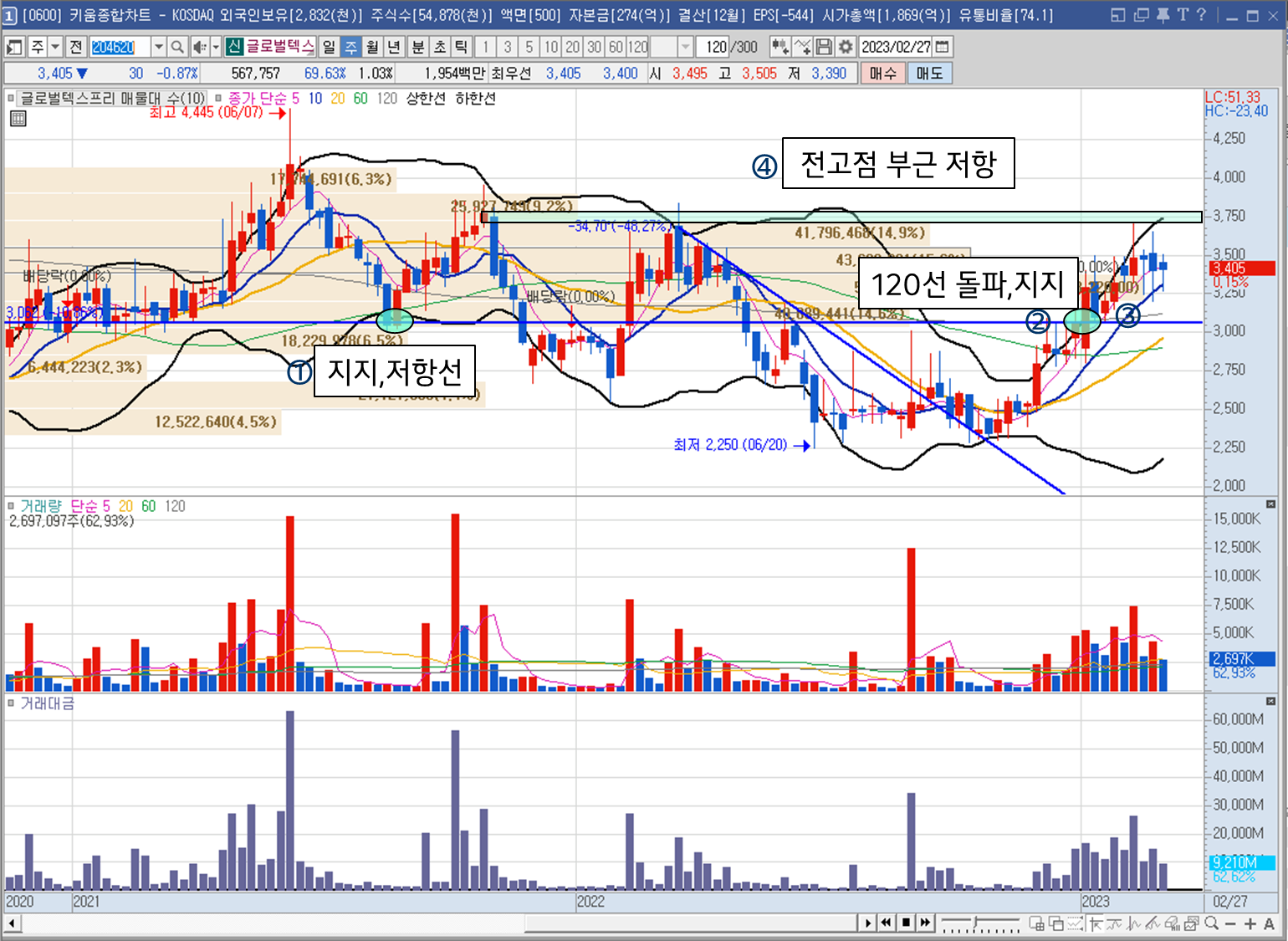Click the candle chart type icon
The height and width of the screenshot is (941, 1288).
tap(779, 47)
